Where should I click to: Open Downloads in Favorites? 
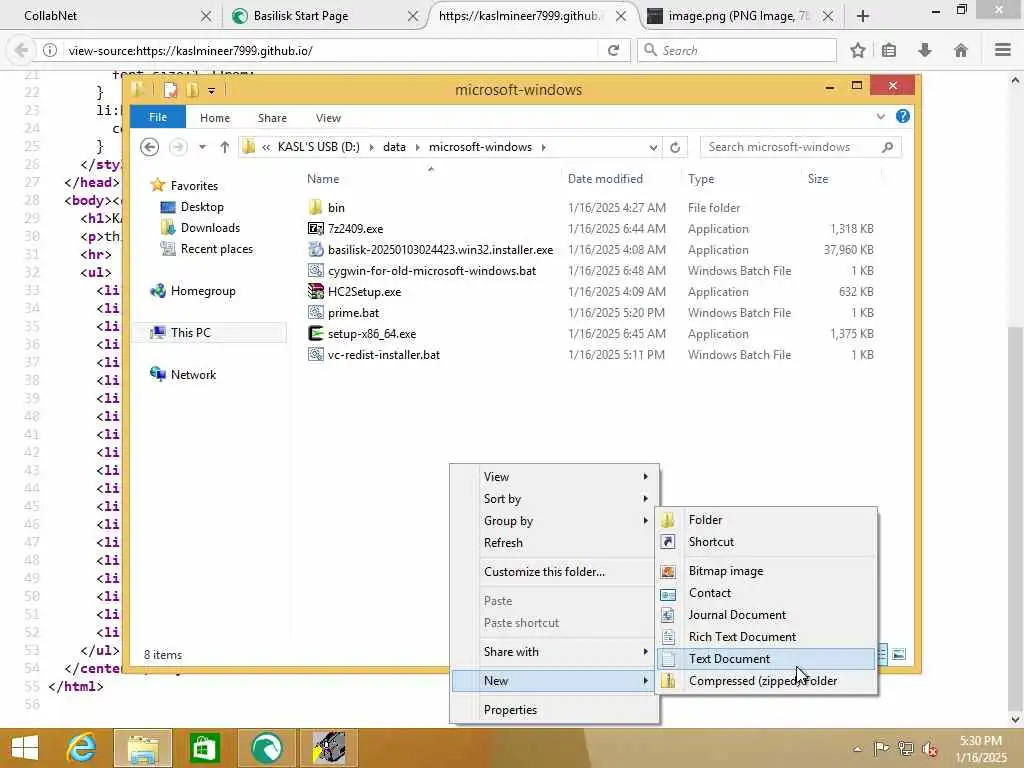click(x=210, y=228)
